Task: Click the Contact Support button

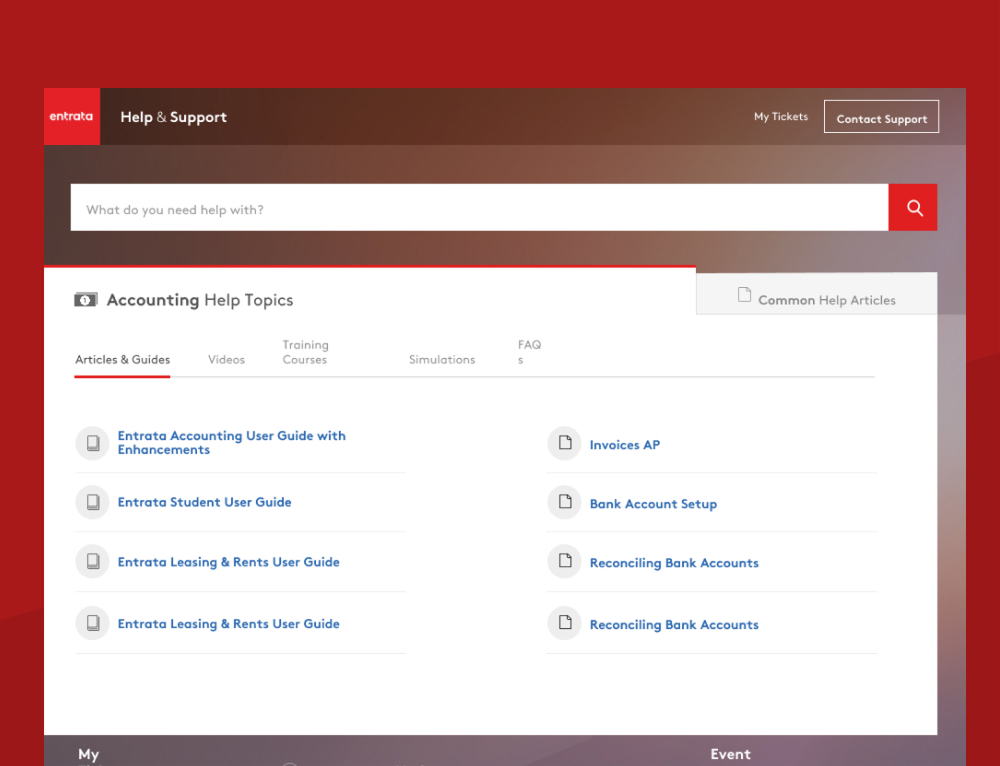Action: tap(881, 118)
